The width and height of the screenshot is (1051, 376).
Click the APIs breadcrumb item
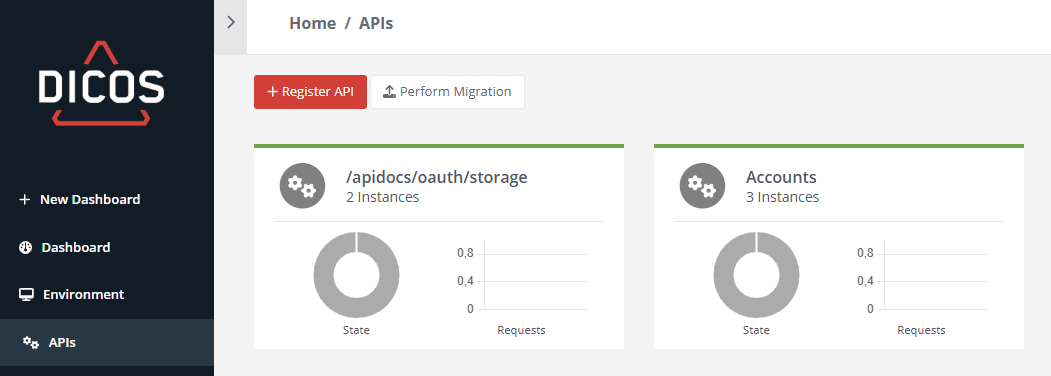pos(376,23)
